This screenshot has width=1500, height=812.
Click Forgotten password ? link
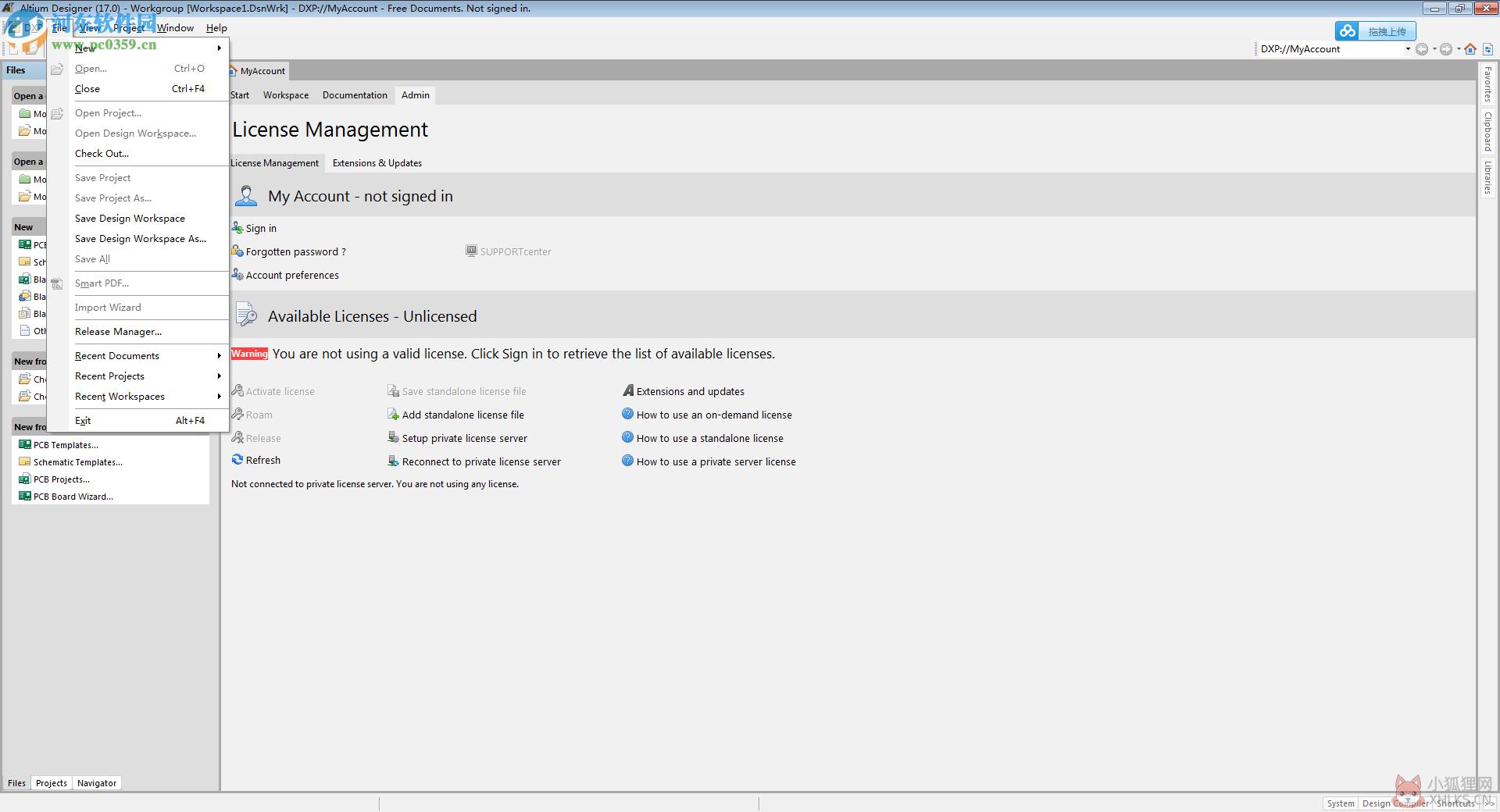(x=295, y=252)
